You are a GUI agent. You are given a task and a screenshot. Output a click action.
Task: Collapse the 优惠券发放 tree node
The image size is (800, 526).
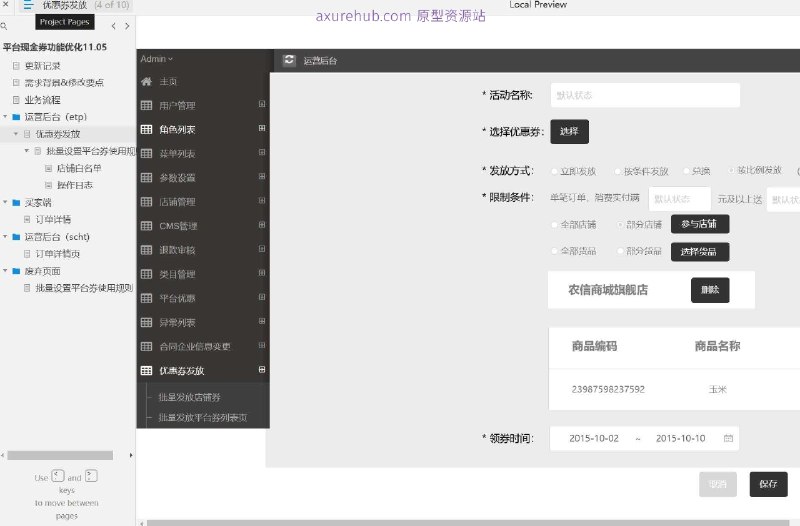(16, 134)
